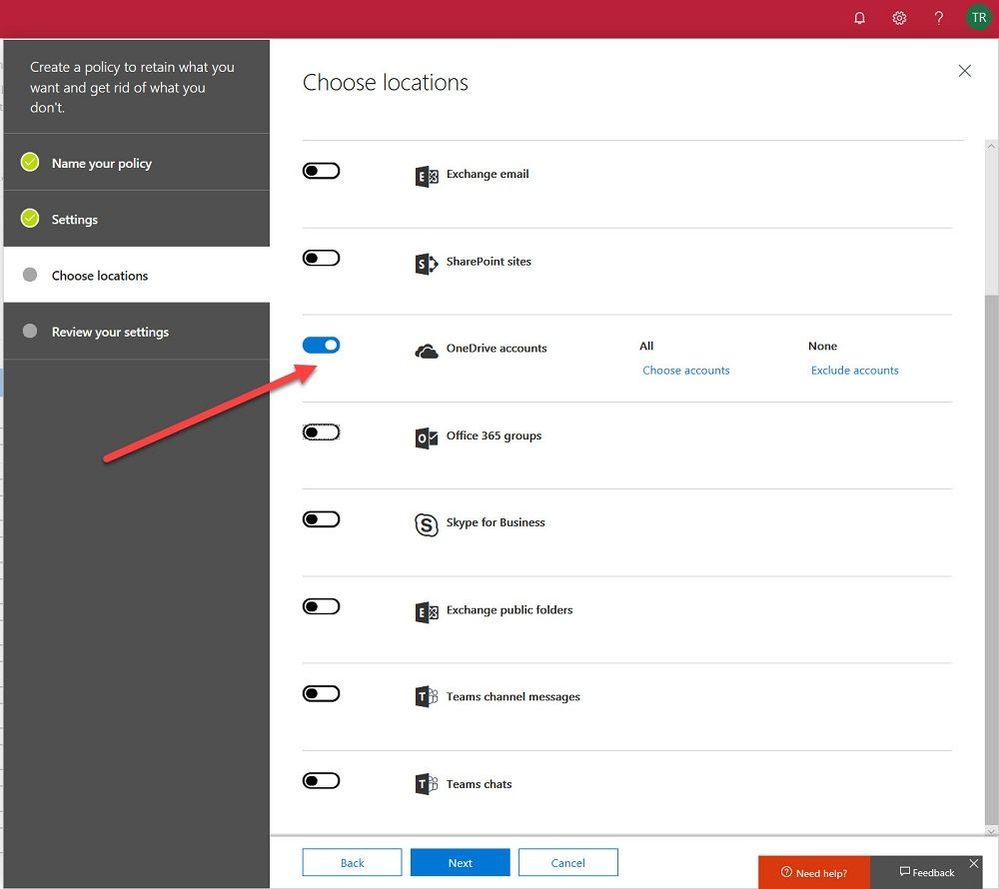Enable the Skype for Business toggle
The width and height of the screenshot is (999, 889).
(321, 519)
